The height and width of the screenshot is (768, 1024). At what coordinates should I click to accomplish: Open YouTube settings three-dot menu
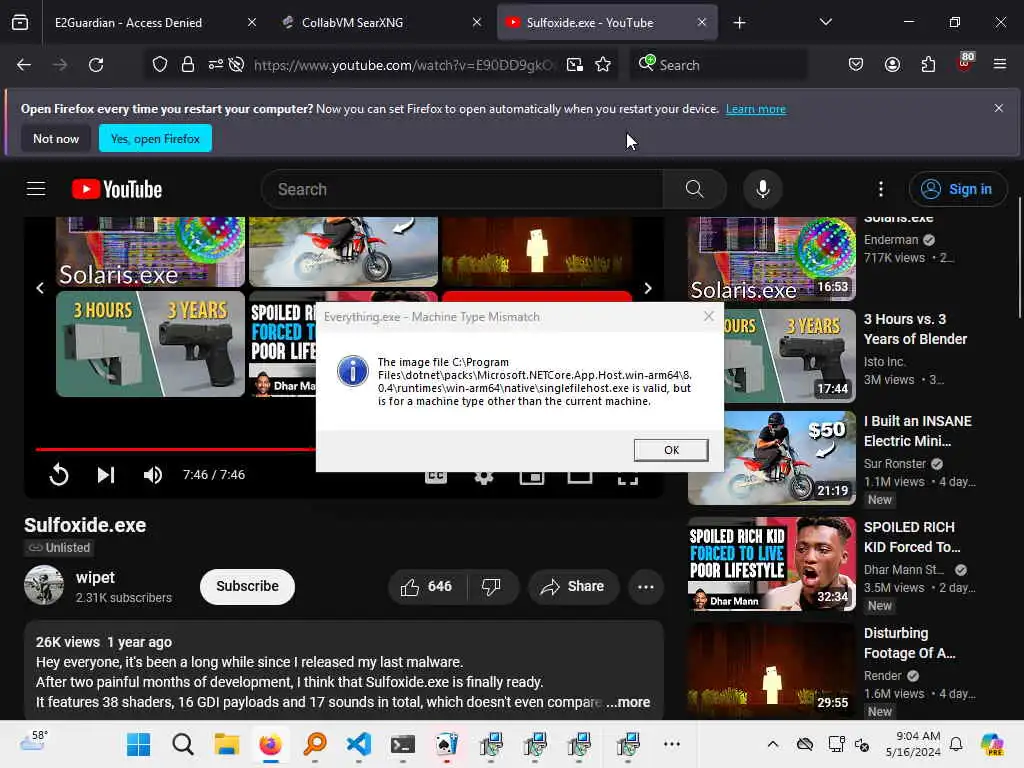881,189
